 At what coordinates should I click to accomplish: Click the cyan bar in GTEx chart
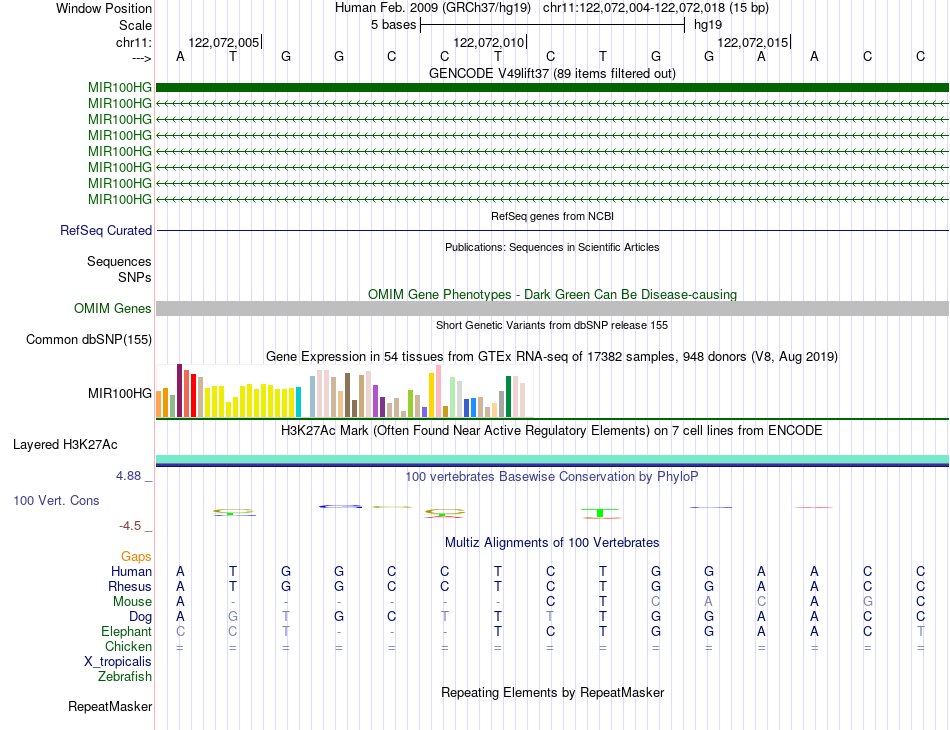298,402
